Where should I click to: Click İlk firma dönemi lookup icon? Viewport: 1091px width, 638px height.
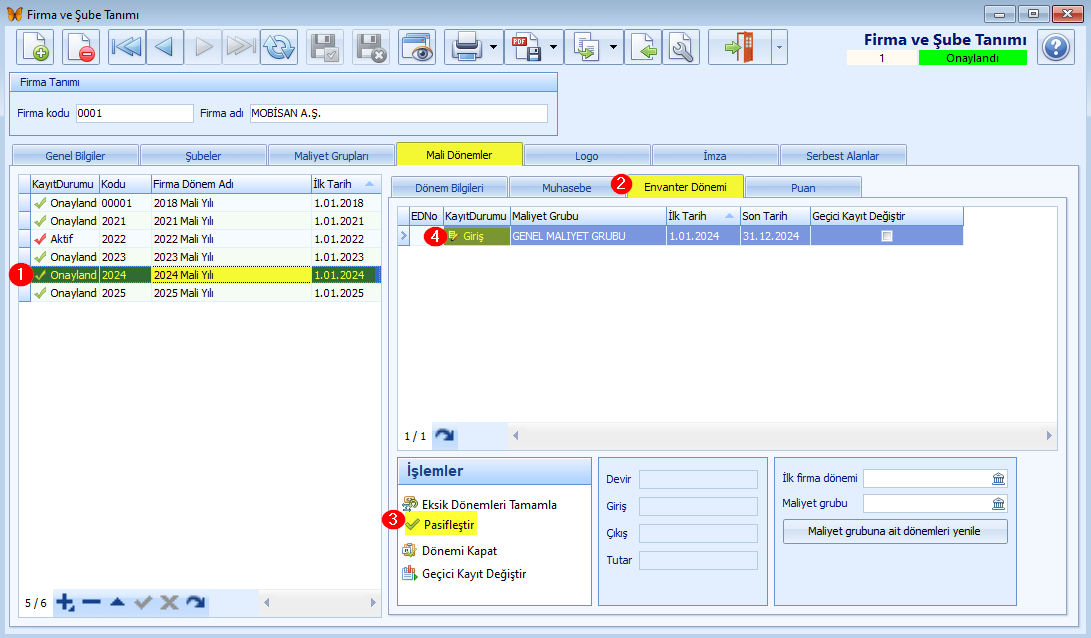pyautogui.click(x=998, y=479)
